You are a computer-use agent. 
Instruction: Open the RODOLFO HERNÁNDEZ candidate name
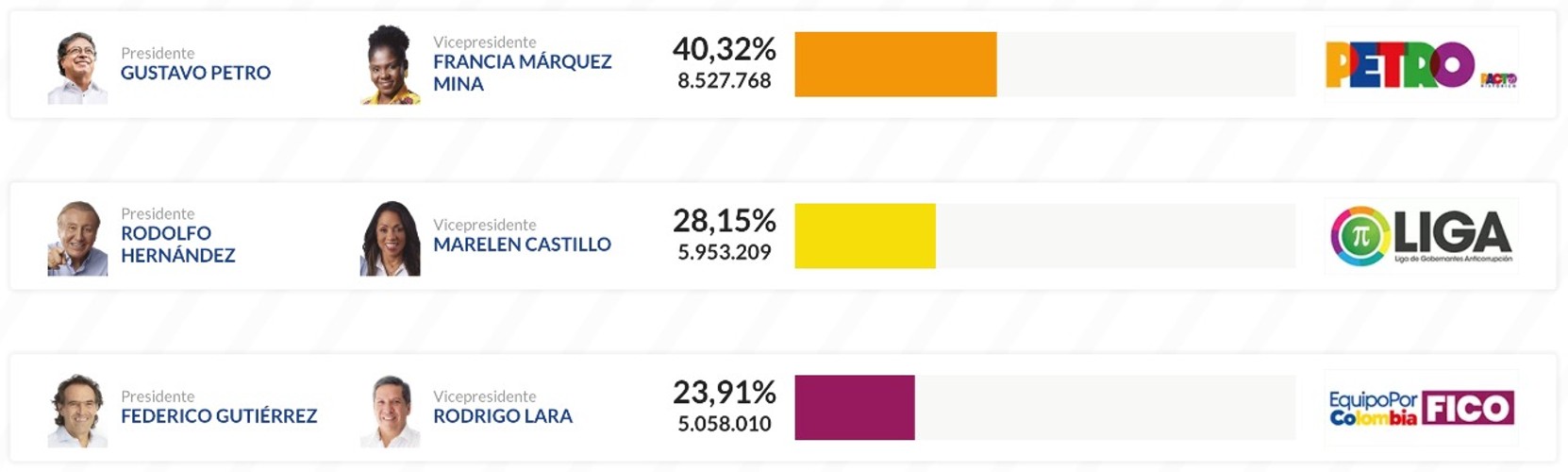coord(177,244)
